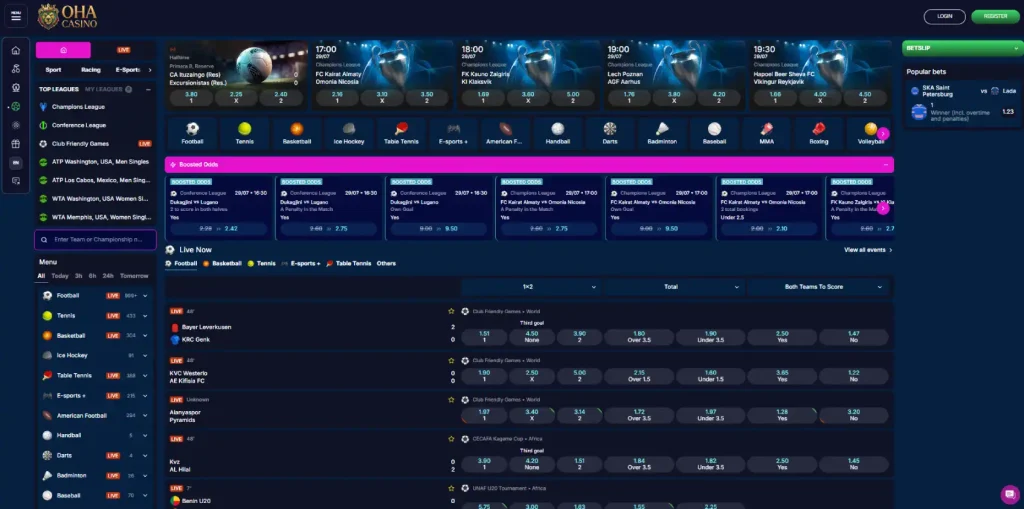Open the chat support bubble icon
The image size is (1024, 509).
coord(1010,495)
